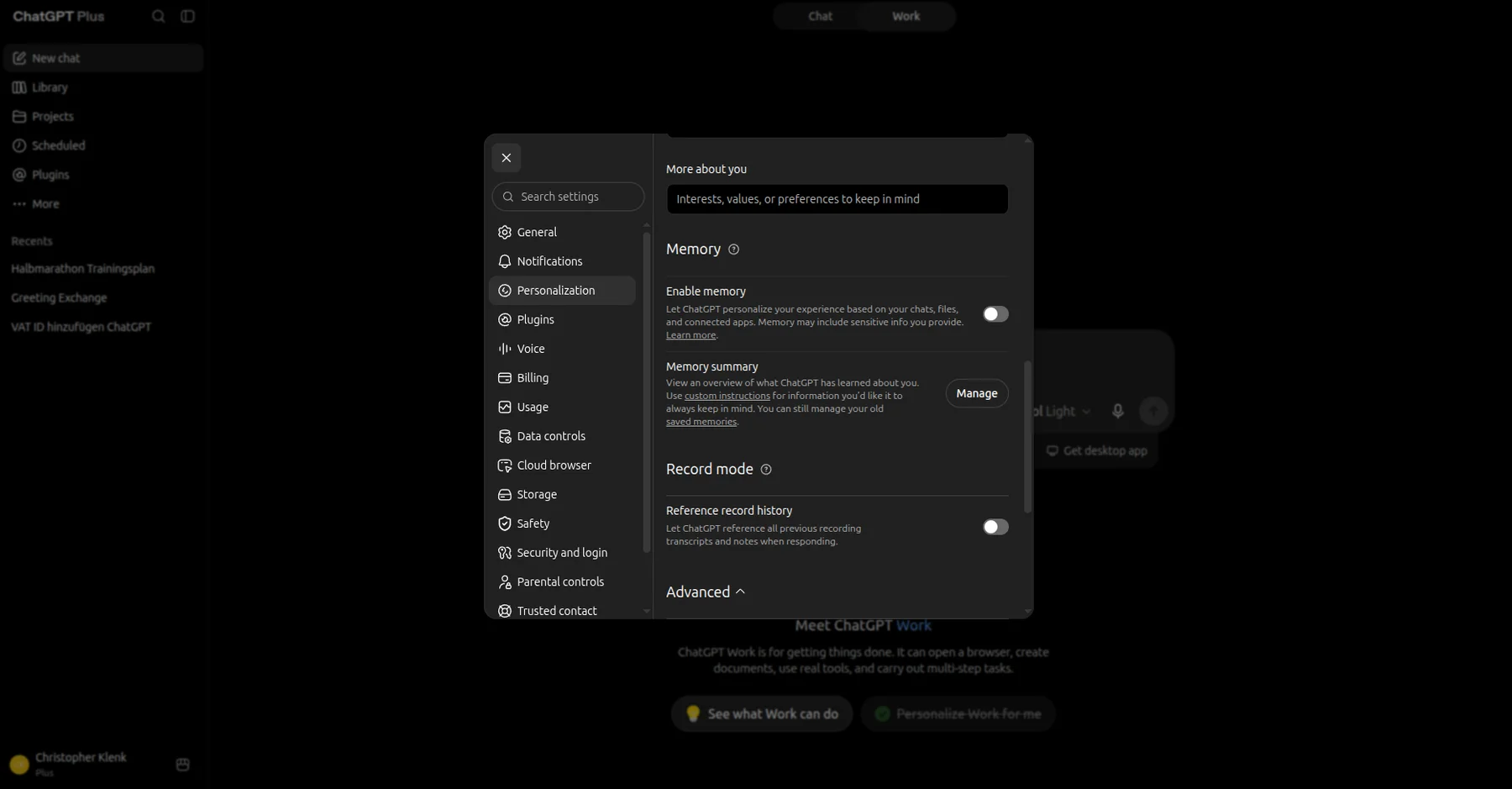Open the Greeting Exchange chat

click(x=103, y=298)
